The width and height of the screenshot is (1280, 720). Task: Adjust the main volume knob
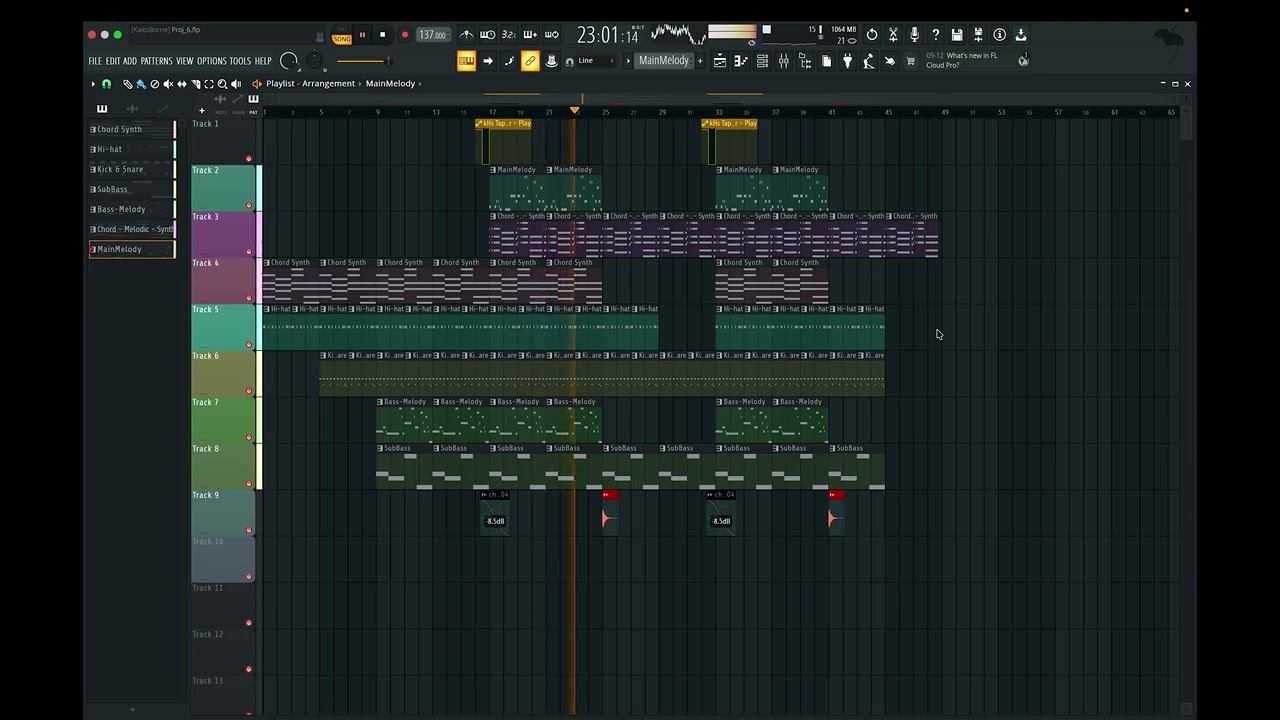289,61
